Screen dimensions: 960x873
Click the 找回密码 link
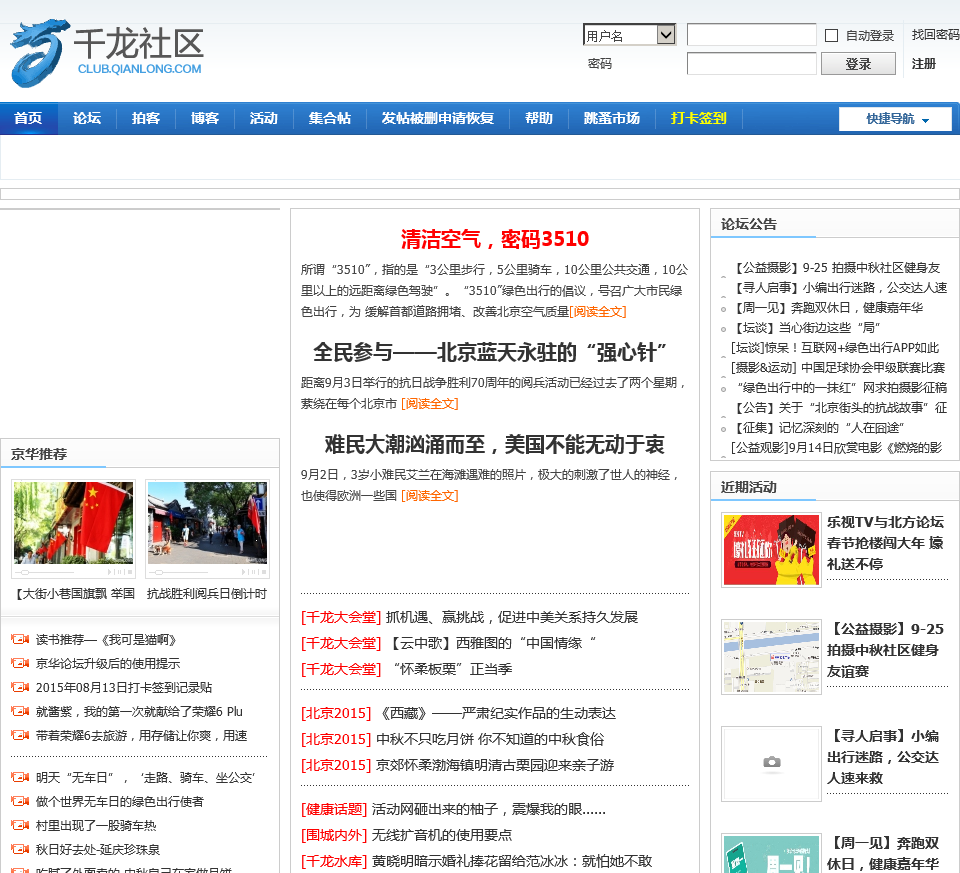click(936, 35)
